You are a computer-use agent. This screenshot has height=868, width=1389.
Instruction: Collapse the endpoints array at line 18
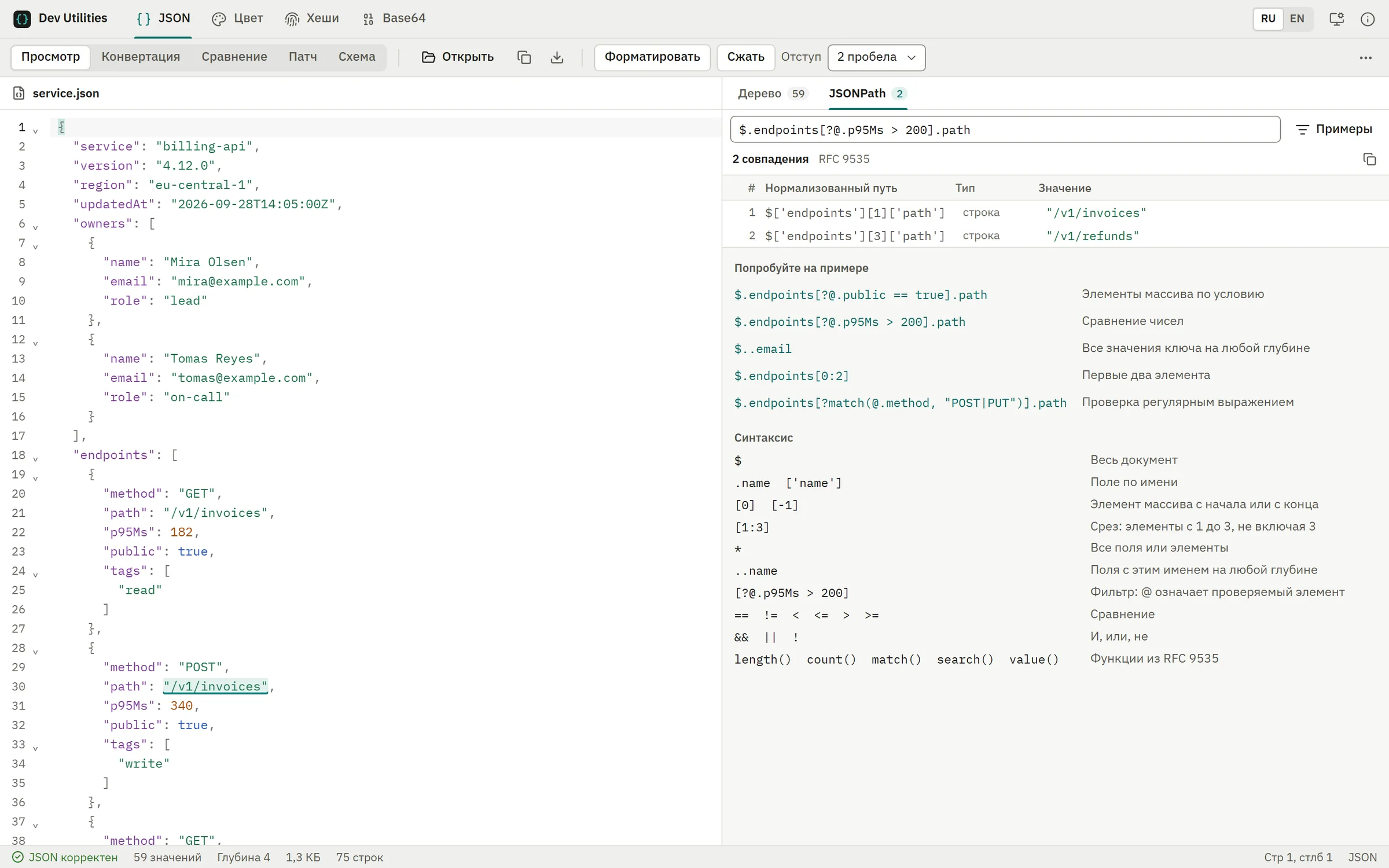coord(35,459)
